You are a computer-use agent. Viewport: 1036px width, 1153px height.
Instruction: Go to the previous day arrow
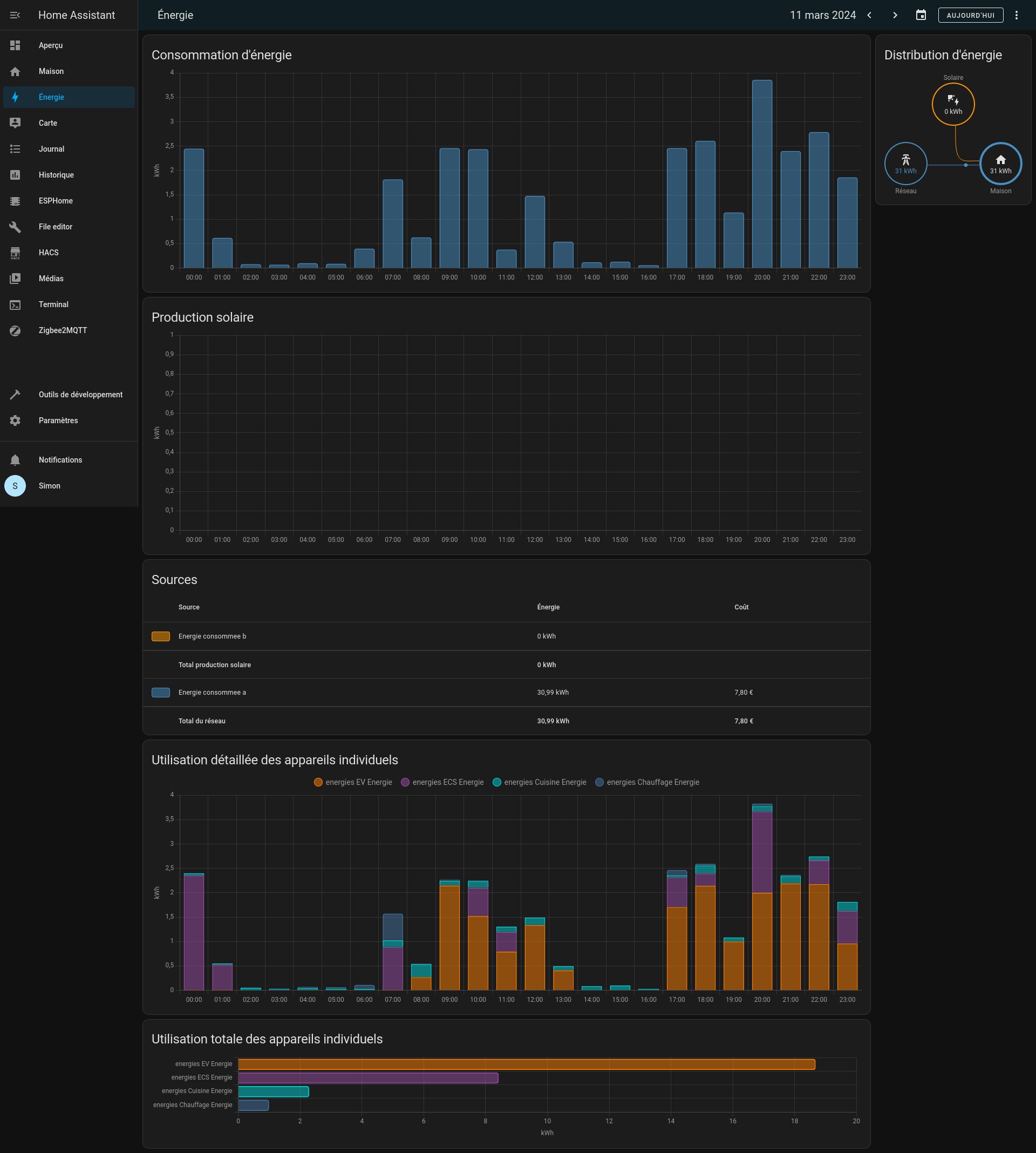point(869,15)
